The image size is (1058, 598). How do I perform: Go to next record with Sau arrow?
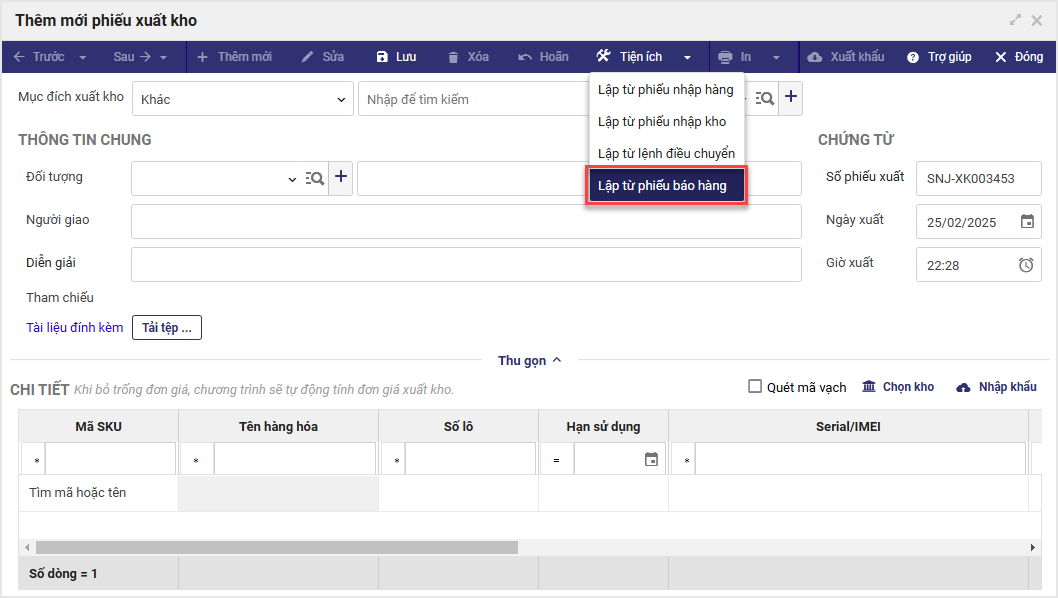coord(144,57)
